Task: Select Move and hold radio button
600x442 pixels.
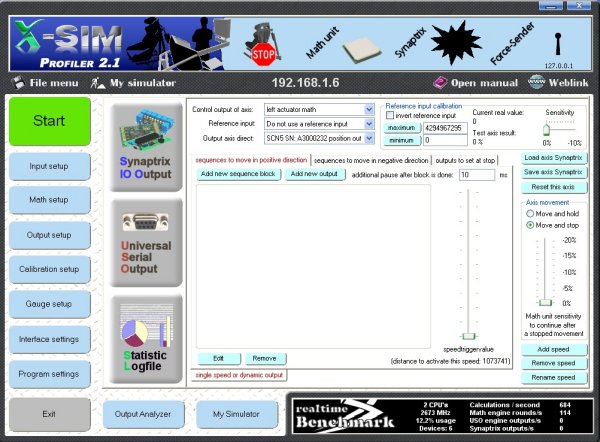Action: click(x=530, y=214)
